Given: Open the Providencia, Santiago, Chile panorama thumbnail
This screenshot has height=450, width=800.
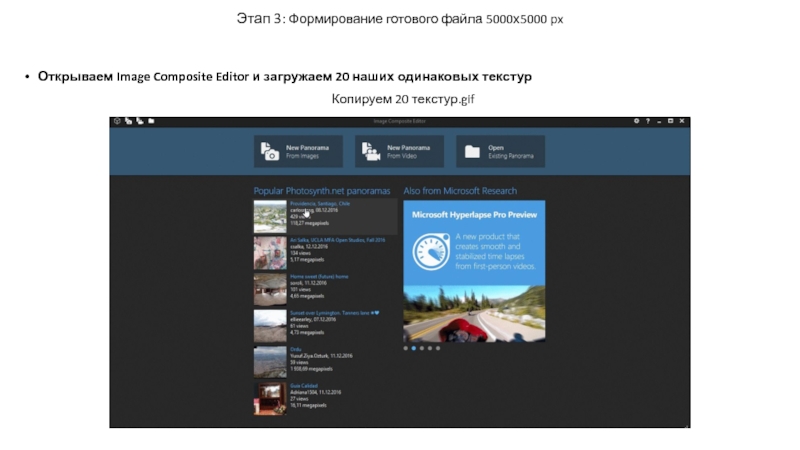Looking at the screenshot, I should (x=270, y=217).
